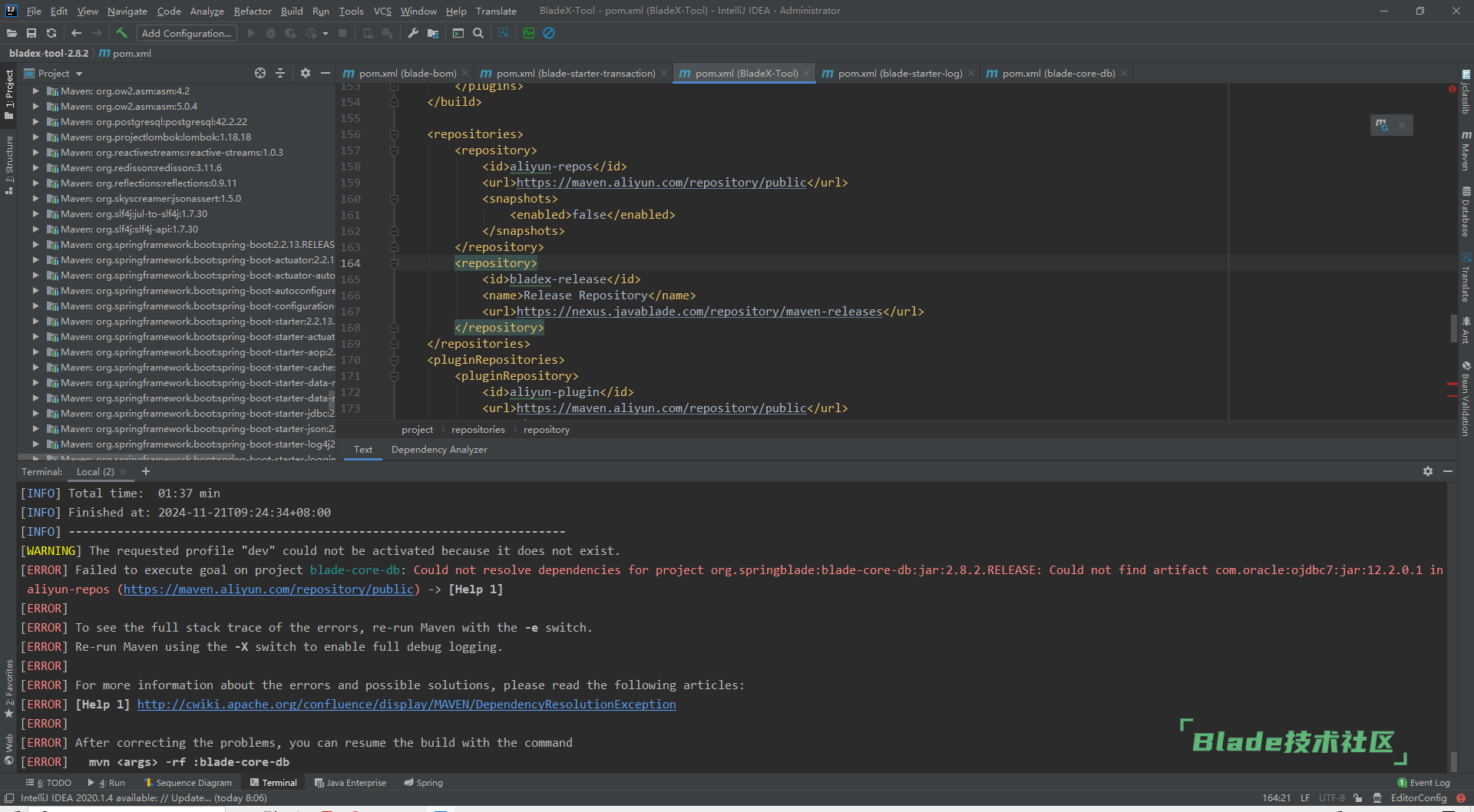Expand Maven: org.projectlombok:lombok:1.18.18 node

(x=35, y=137)
